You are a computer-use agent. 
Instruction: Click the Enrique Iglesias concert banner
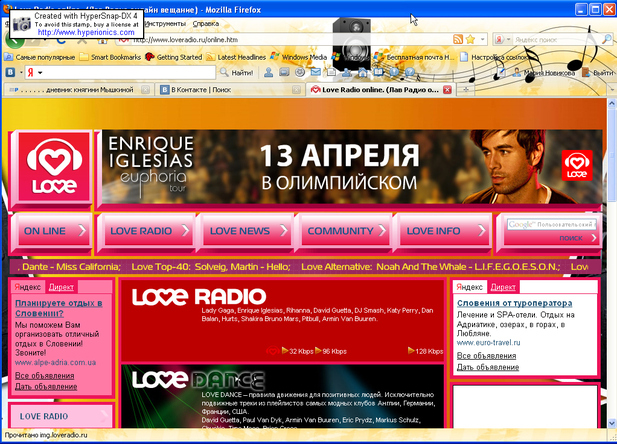click(352, 166)
